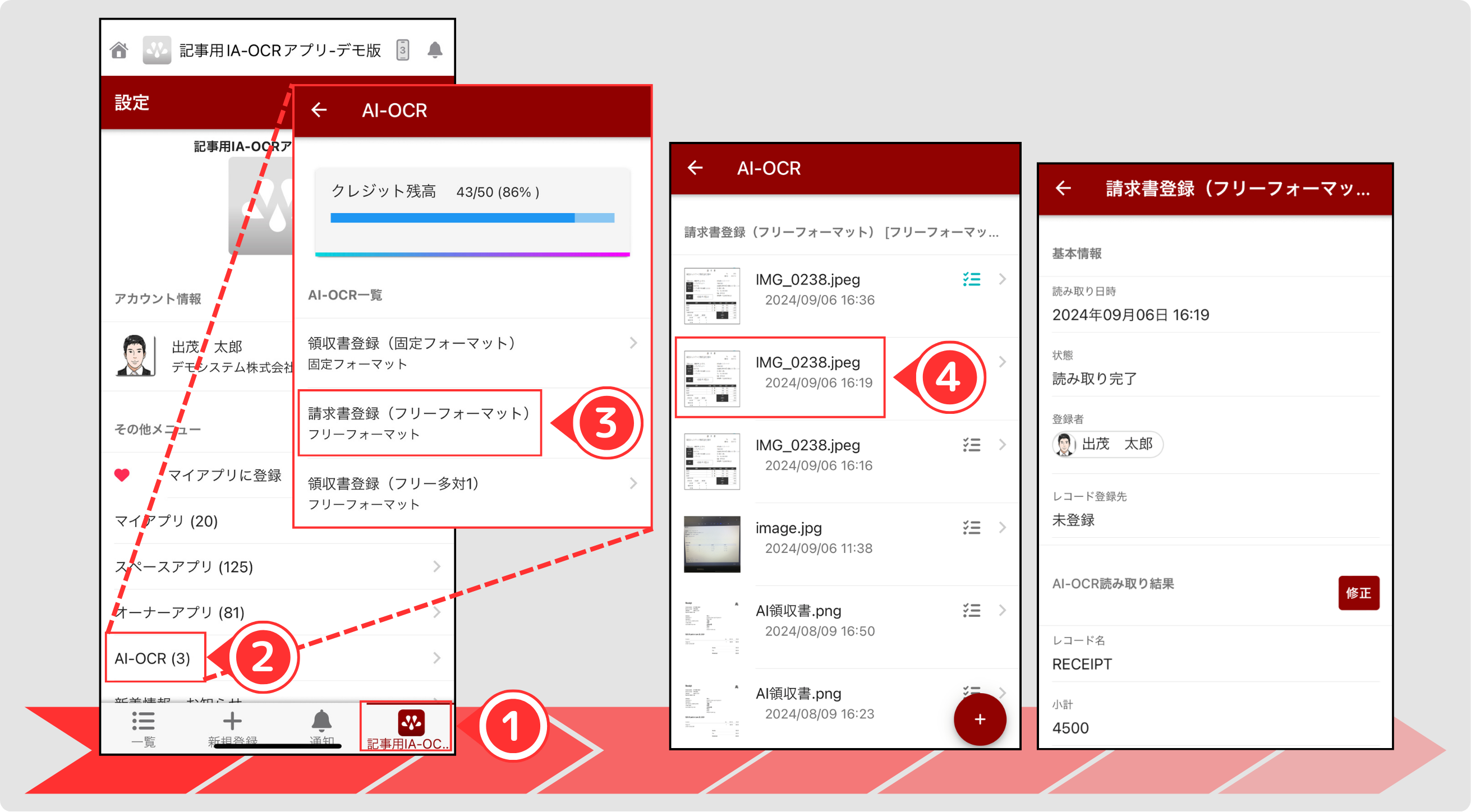Tap checklist icon on IMG_0238.jpeg 16:16 row
This screenshot has width=1471, height=812.
click(x=971, y=445)
